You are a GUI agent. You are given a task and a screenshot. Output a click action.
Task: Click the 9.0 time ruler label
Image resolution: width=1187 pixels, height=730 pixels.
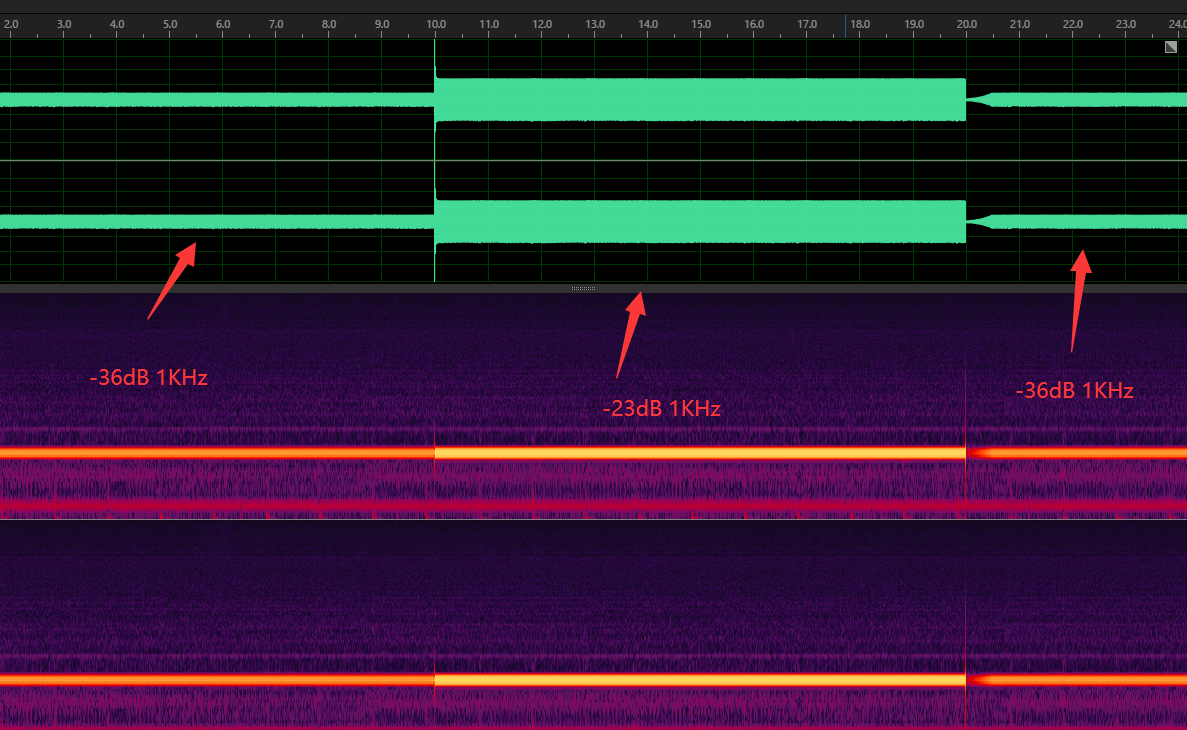click(382, 24)
